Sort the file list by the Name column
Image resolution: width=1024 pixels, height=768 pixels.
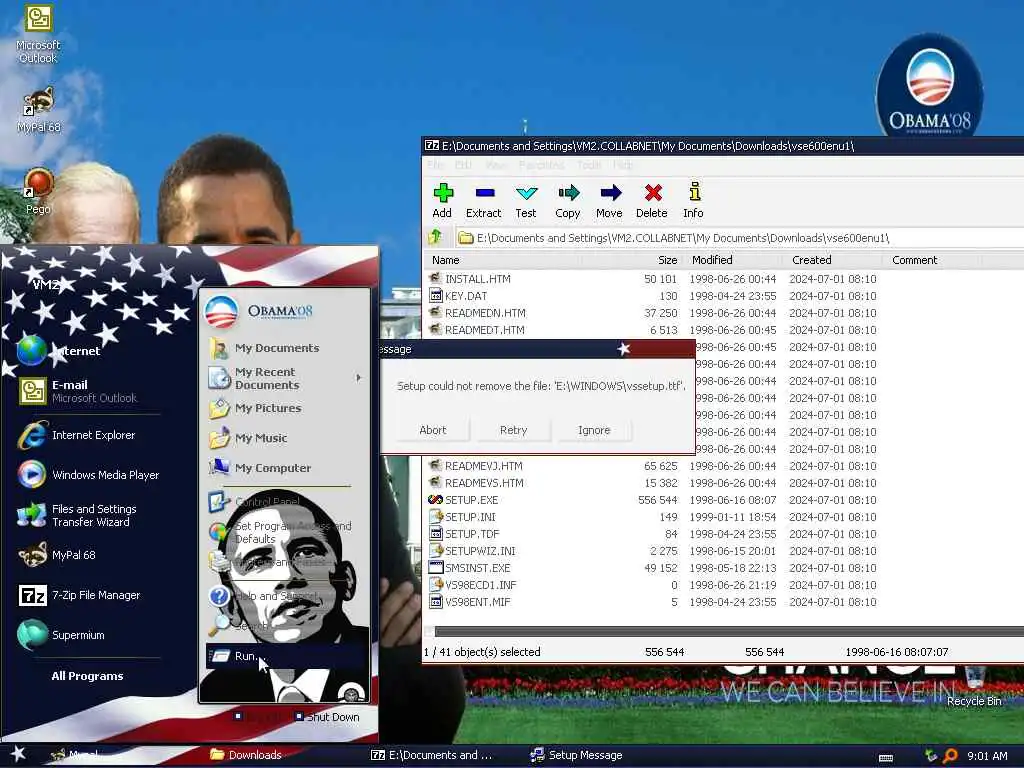(503, 260)
